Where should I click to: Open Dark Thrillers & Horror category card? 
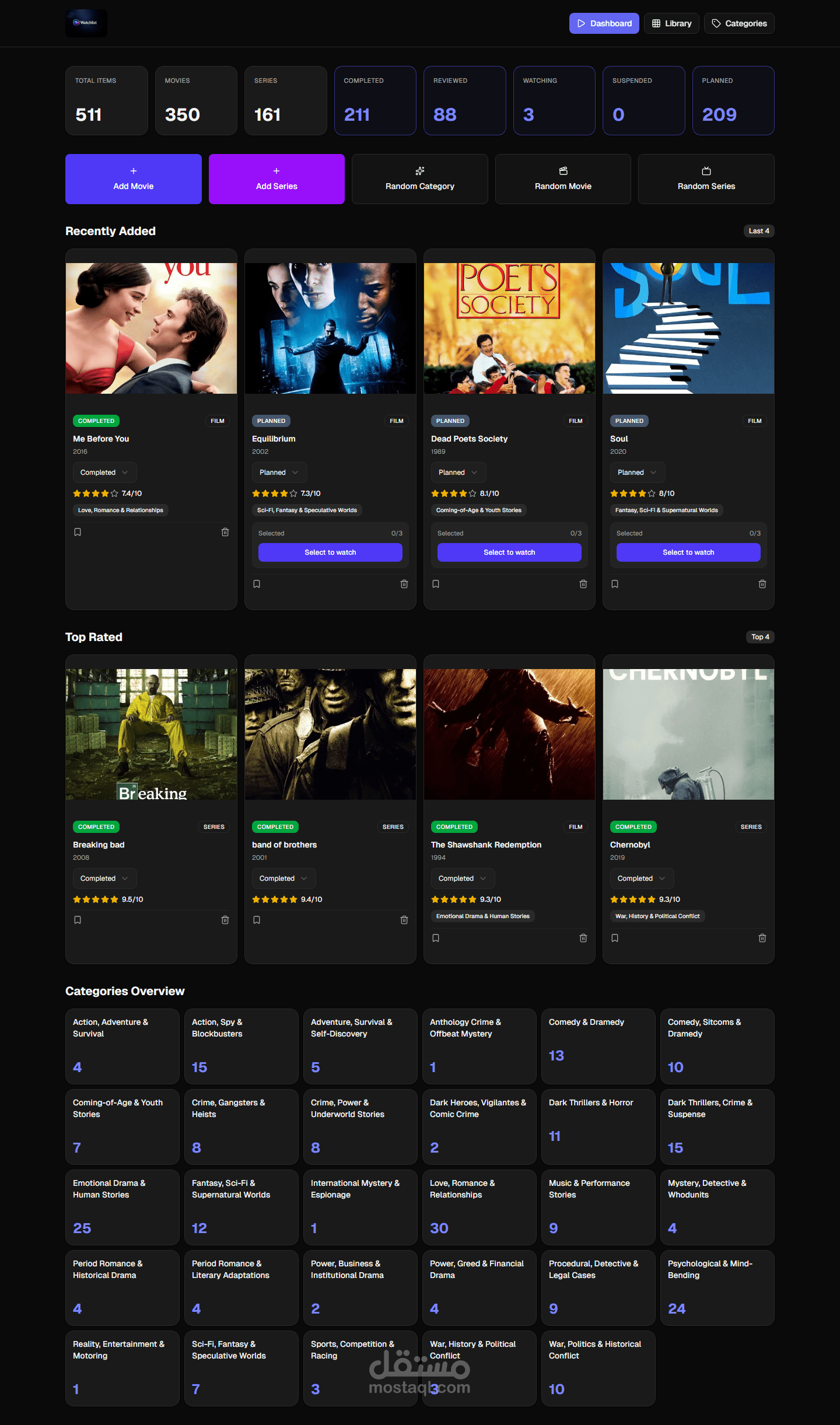tap(598, 1127)
